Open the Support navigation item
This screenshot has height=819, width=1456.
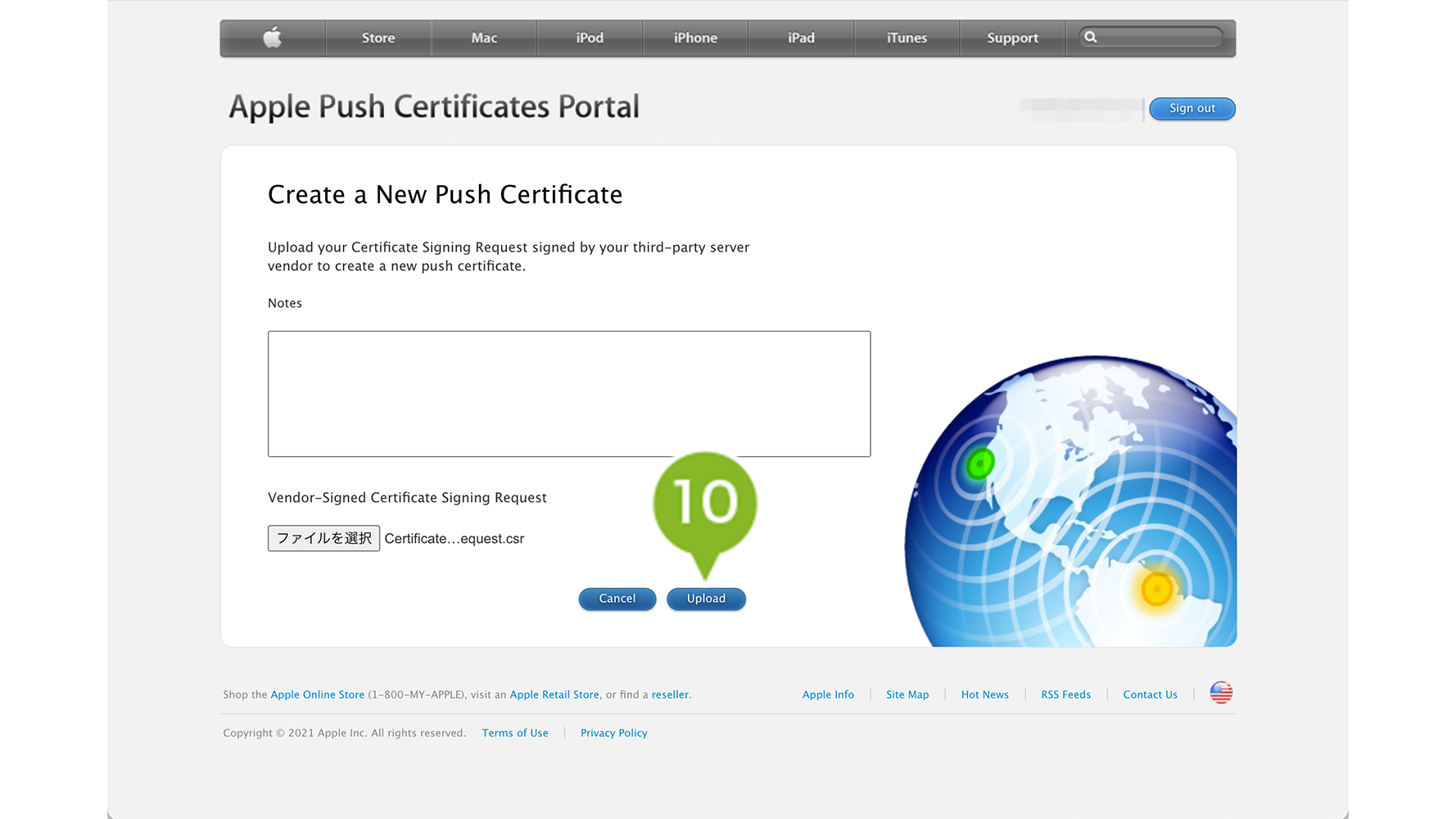[1012, 38]
